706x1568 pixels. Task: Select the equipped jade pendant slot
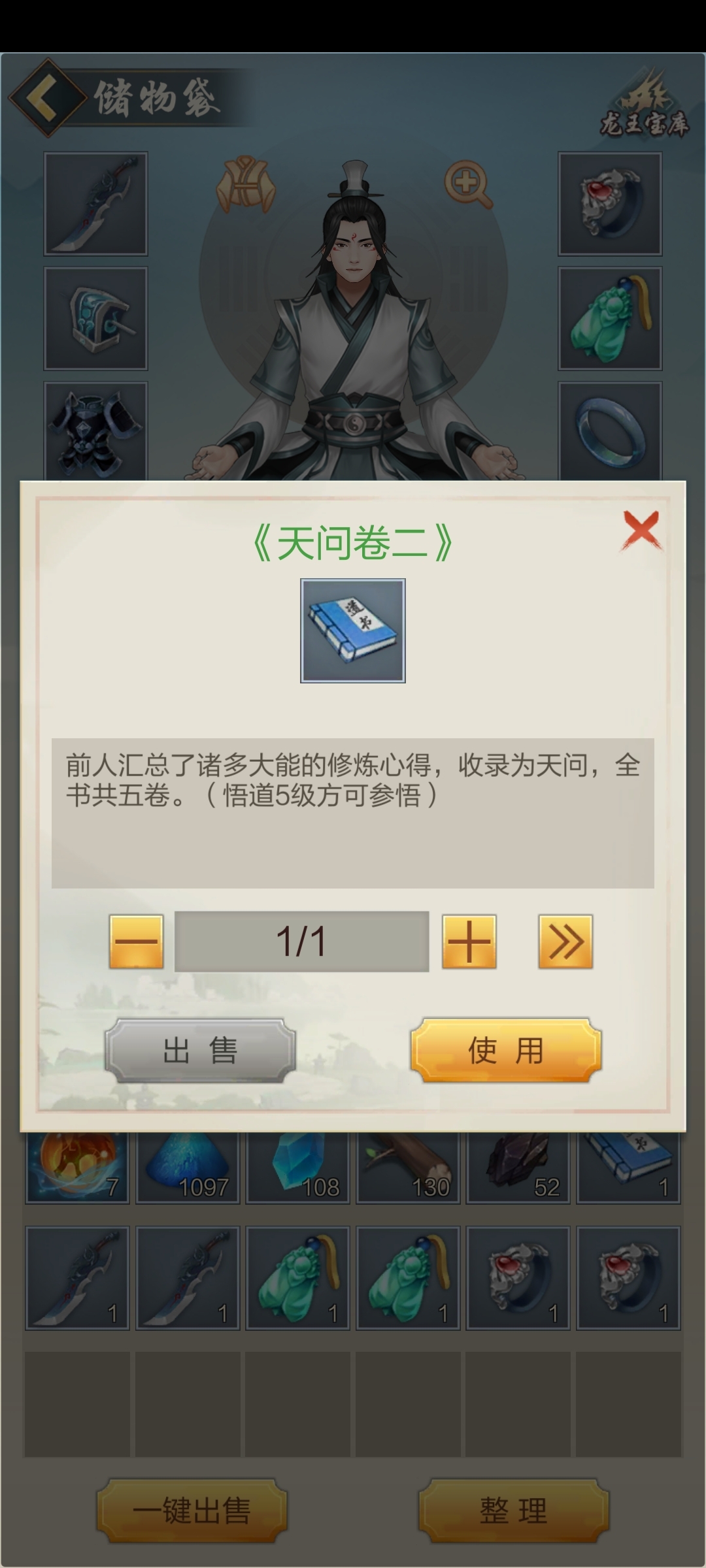coord(610,318)
